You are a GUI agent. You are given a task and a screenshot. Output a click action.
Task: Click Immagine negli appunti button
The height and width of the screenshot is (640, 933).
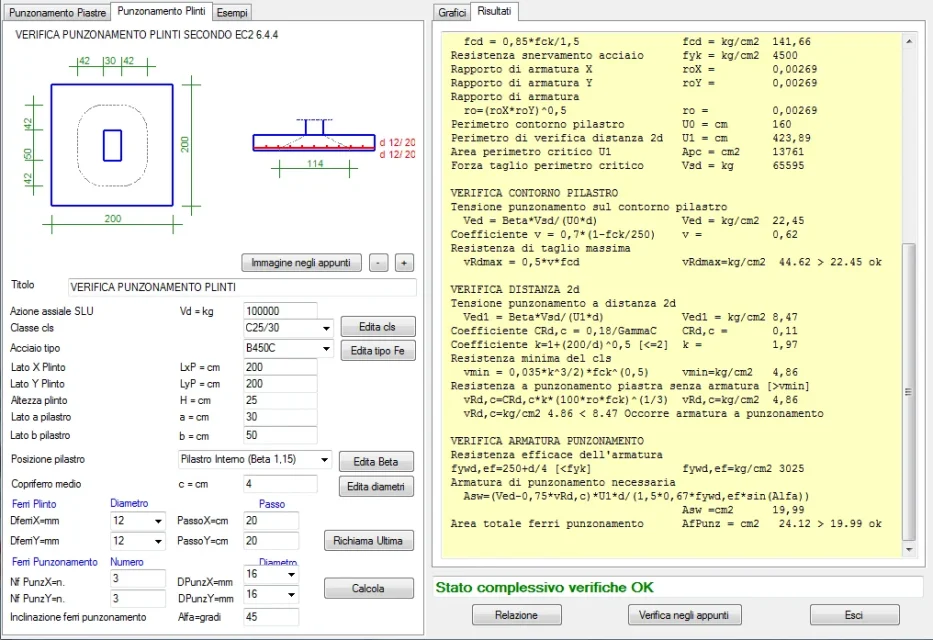tap(301, 263)
